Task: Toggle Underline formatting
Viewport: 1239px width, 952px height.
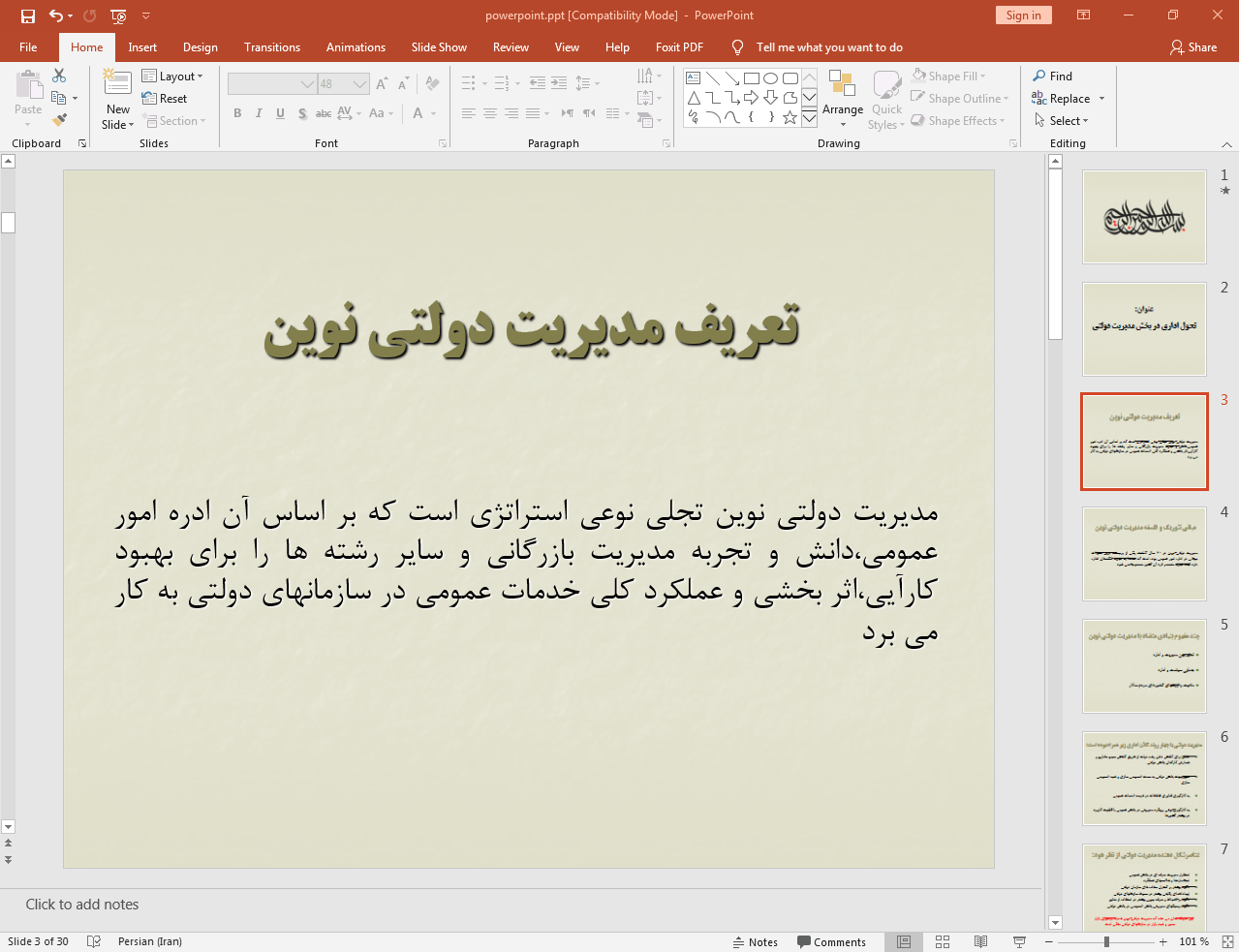Action: click(x=280, y=113)
